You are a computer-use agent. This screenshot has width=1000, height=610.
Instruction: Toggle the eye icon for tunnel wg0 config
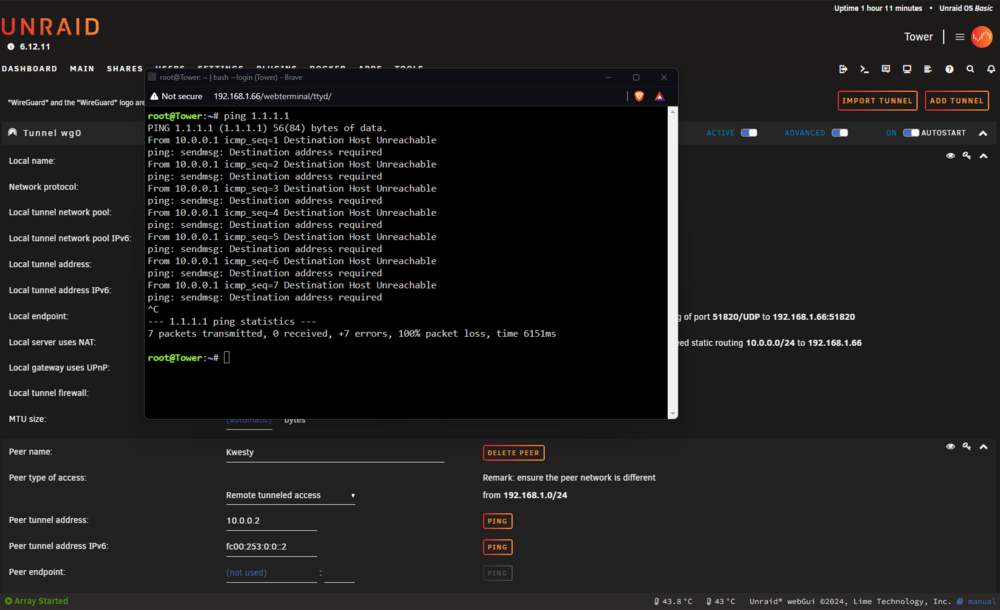tap(950, 156)
